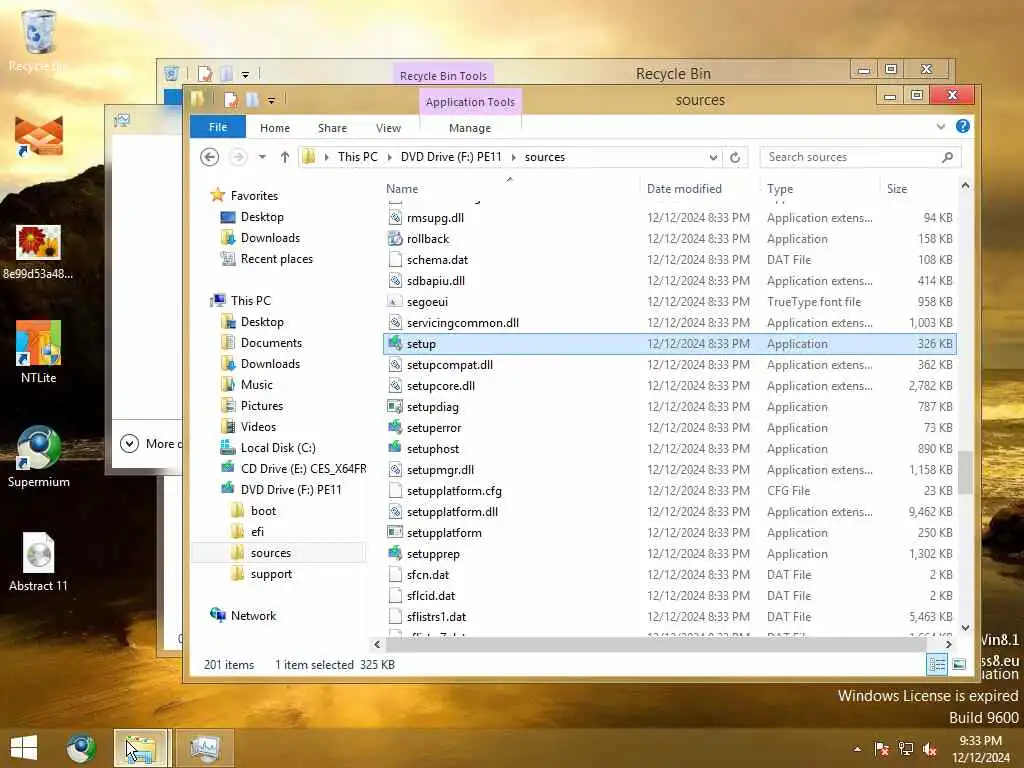
Task: Select the rollback application file
Action: (x=428, y=238)
